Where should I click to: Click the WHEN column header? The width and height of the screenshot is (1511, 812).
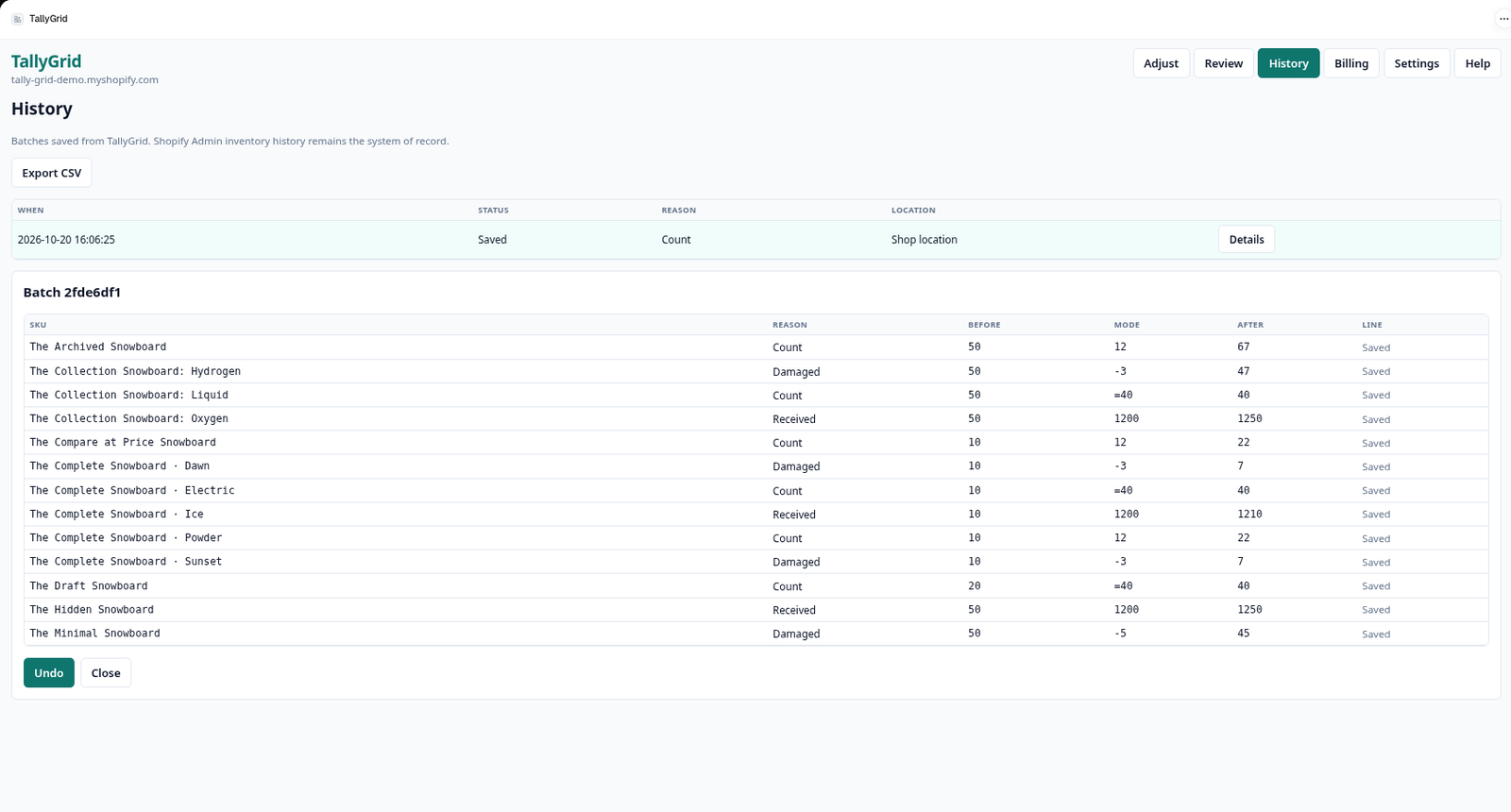(30, 211)
